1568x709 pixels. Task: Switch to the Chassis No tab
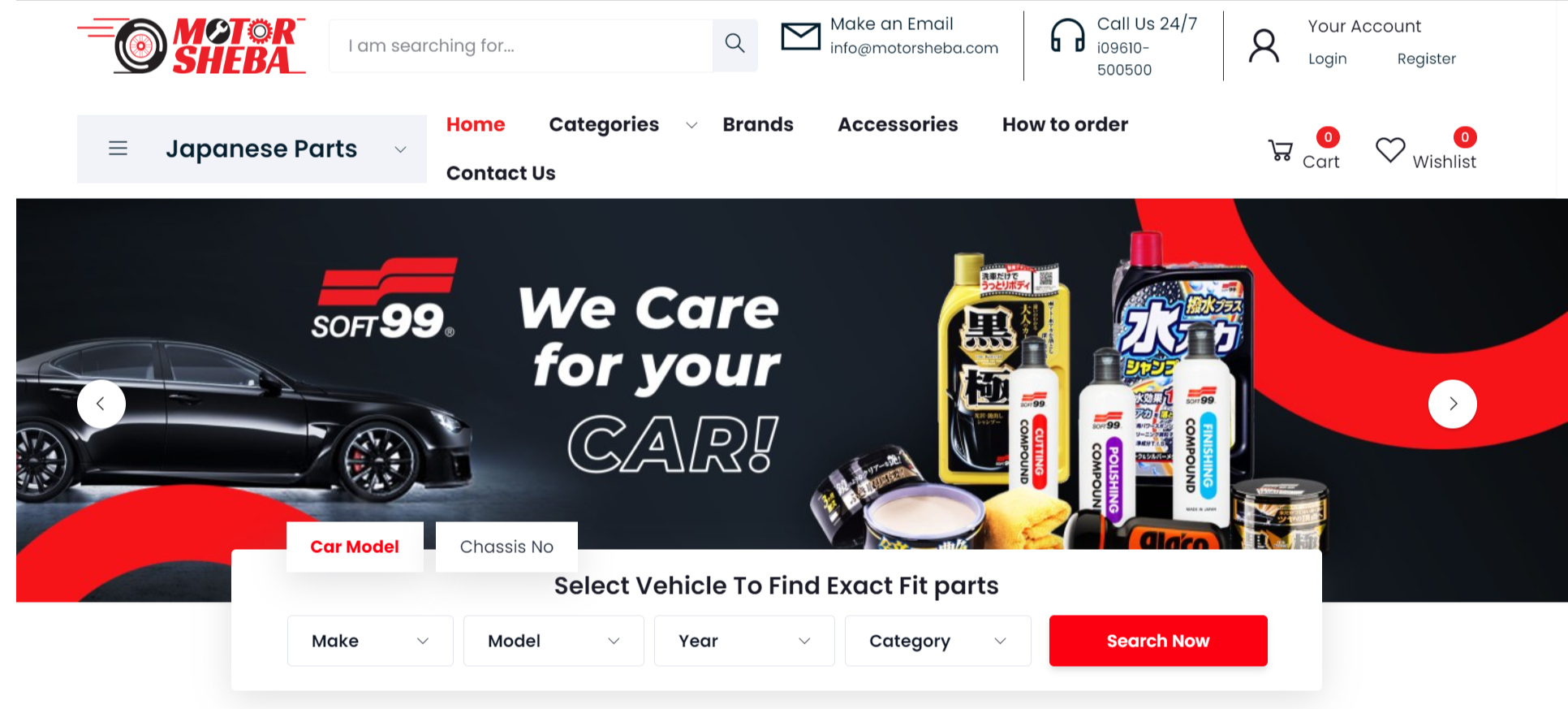pyautogui.click(x=506, y=547)
